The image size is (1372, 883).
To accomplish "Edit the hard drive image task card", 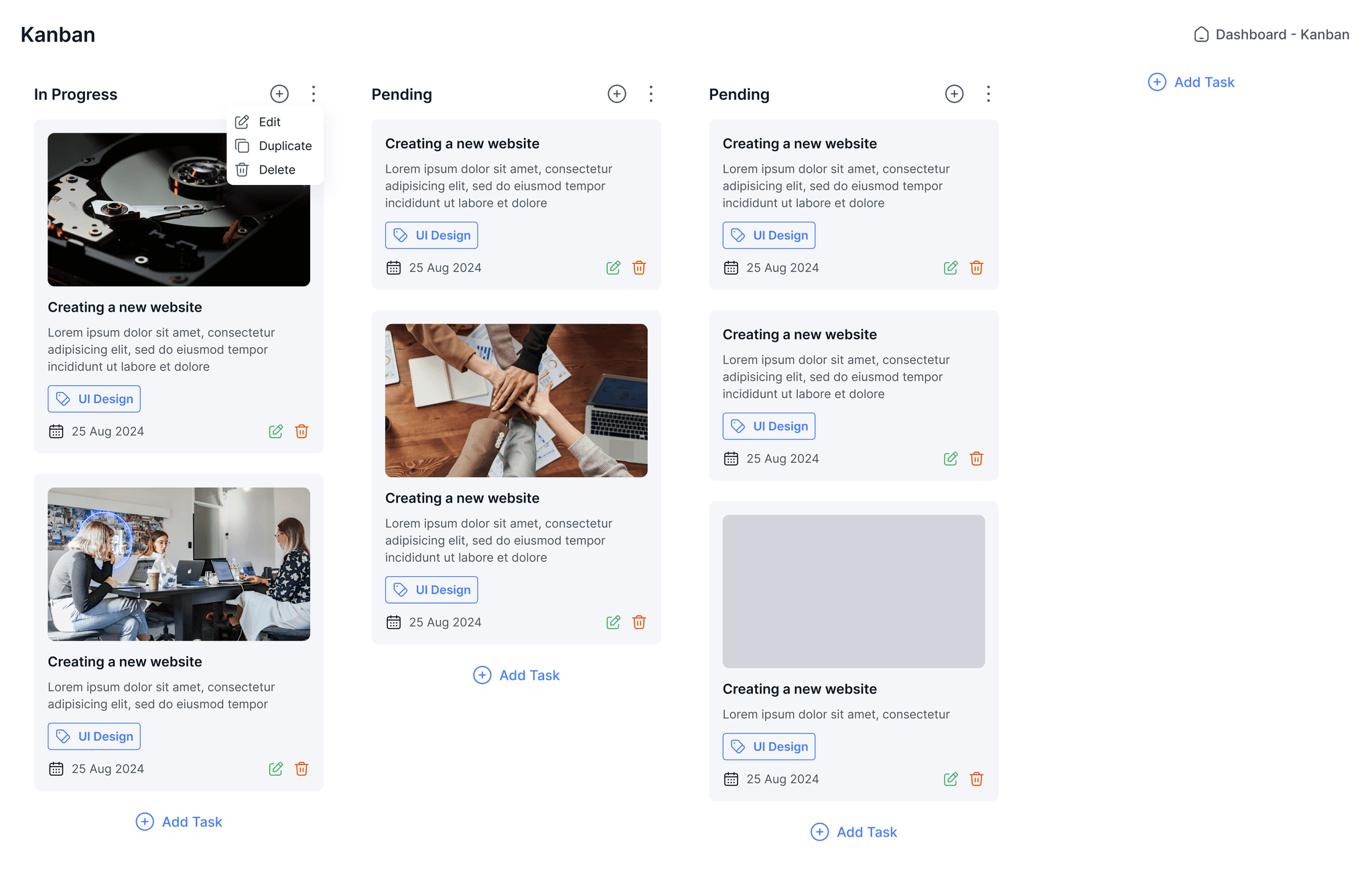I will point(275,431).
